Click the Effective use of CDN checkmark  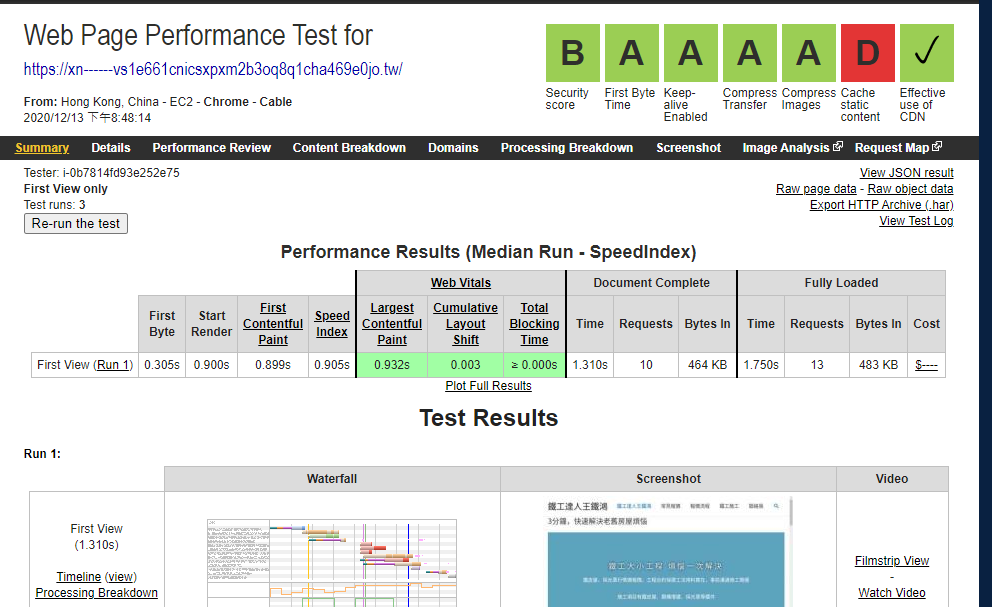click(x=926, y=53)
